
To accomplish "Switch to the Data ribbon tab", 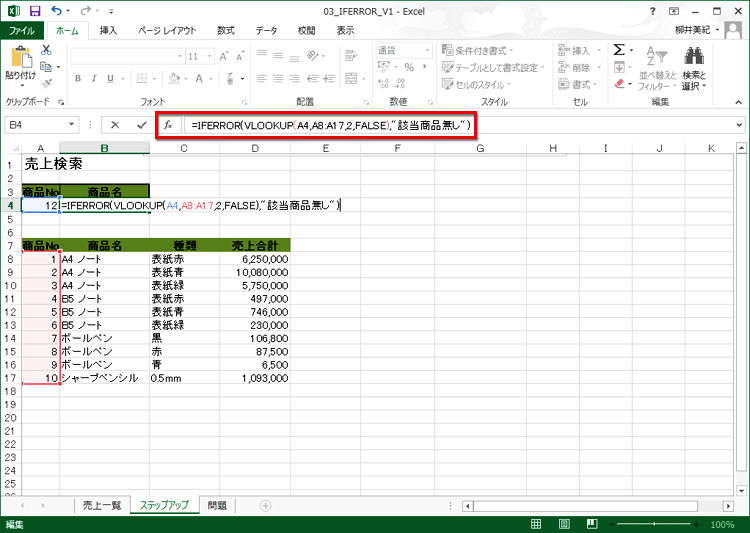I will (x=266, y=31).
